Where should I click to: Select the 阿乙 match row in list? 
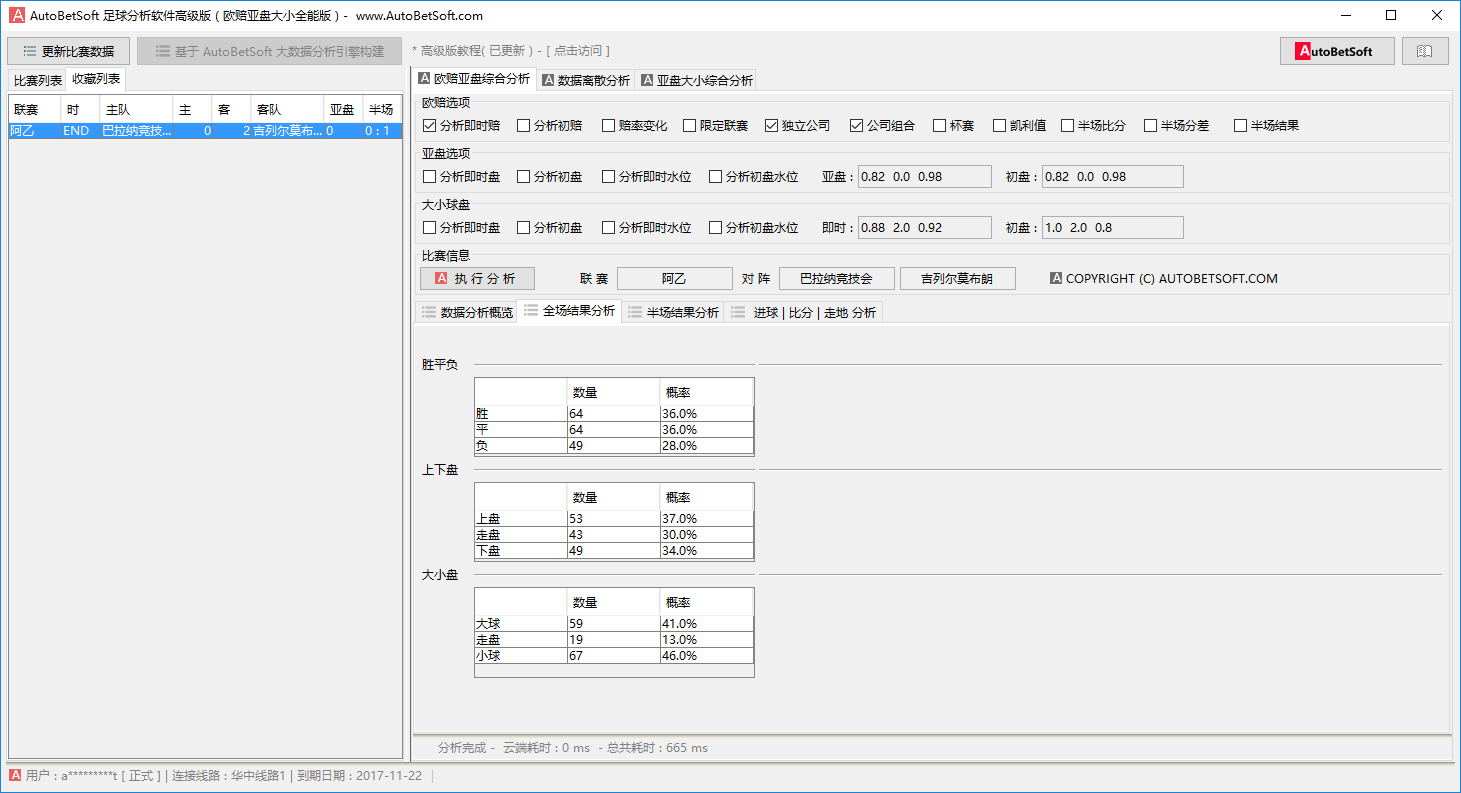[x=205, y=130]
